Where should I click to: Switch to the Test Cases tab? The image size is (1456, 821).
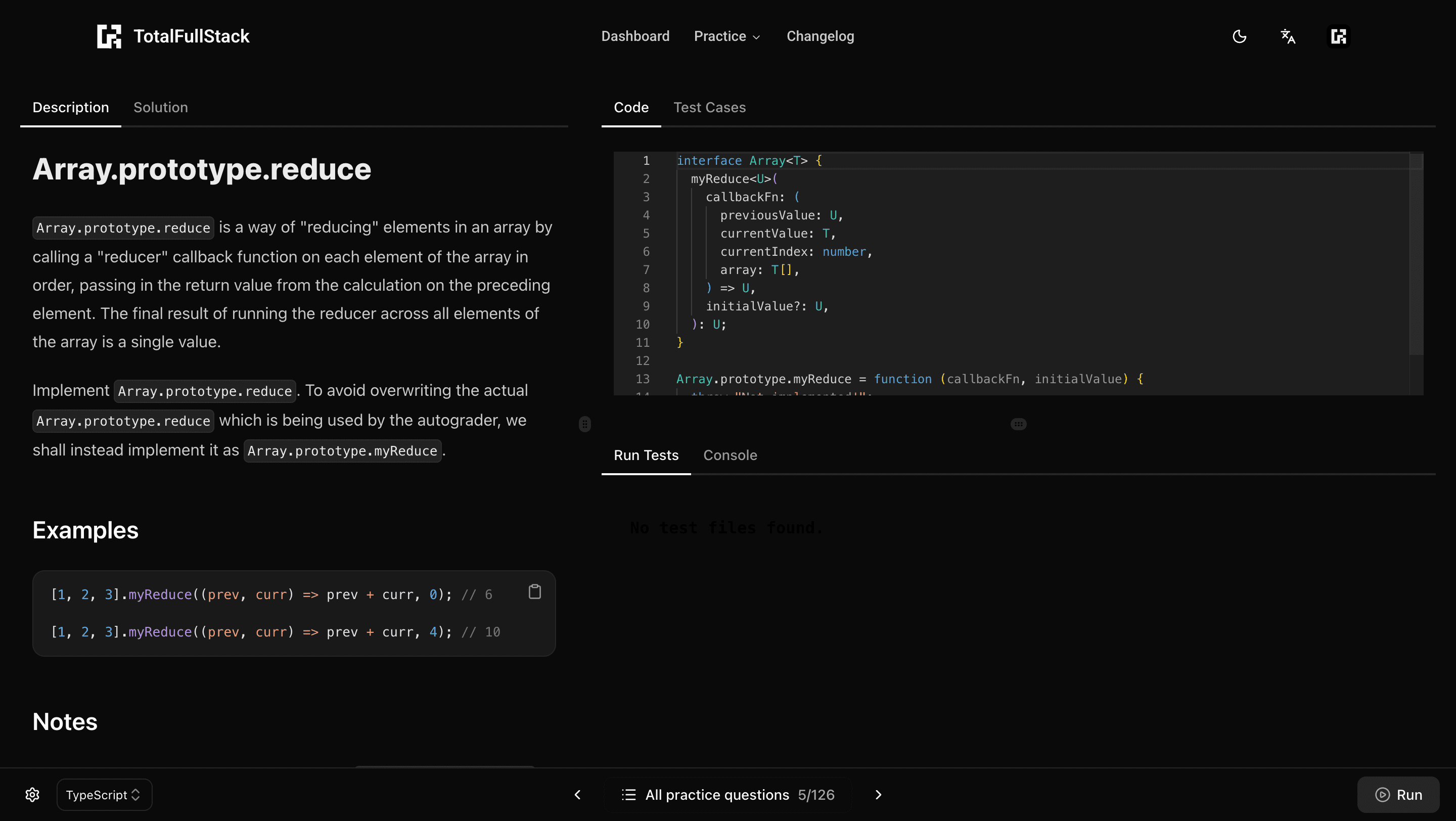point(710,107)
